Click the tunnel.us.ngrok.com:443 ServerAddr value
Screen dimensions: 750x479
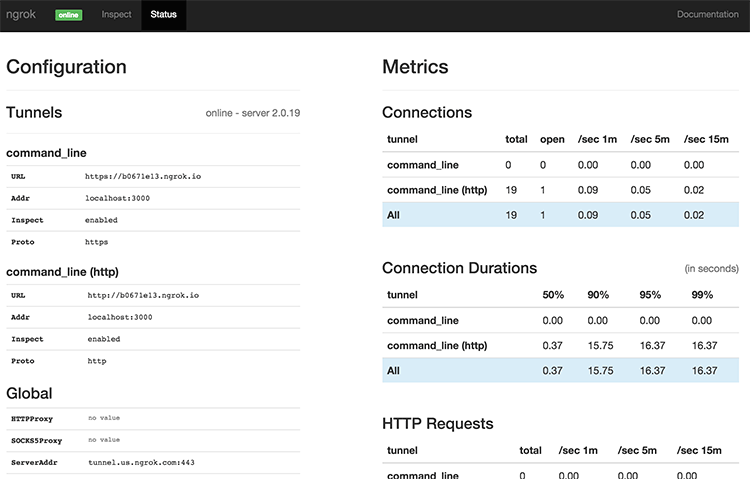click(141, 462)
